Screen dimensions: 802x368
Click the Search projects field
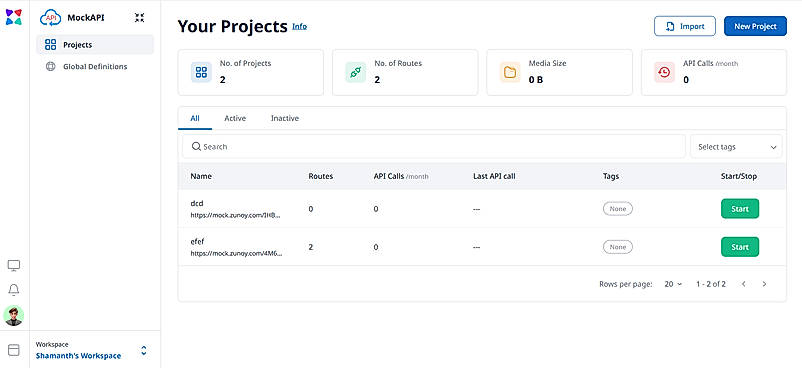point(434,146)
